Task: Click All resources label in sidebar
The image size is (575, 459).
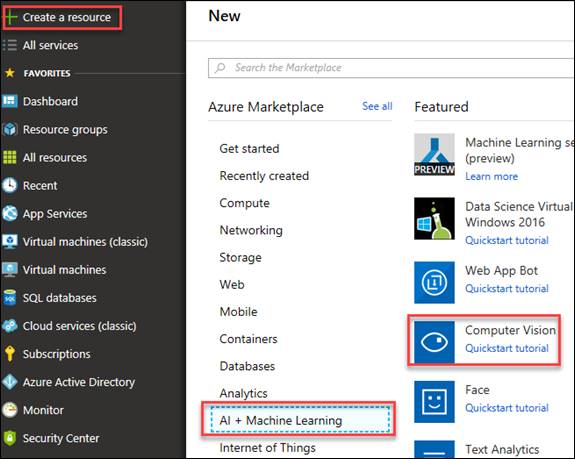Action: tap(55, 157)
